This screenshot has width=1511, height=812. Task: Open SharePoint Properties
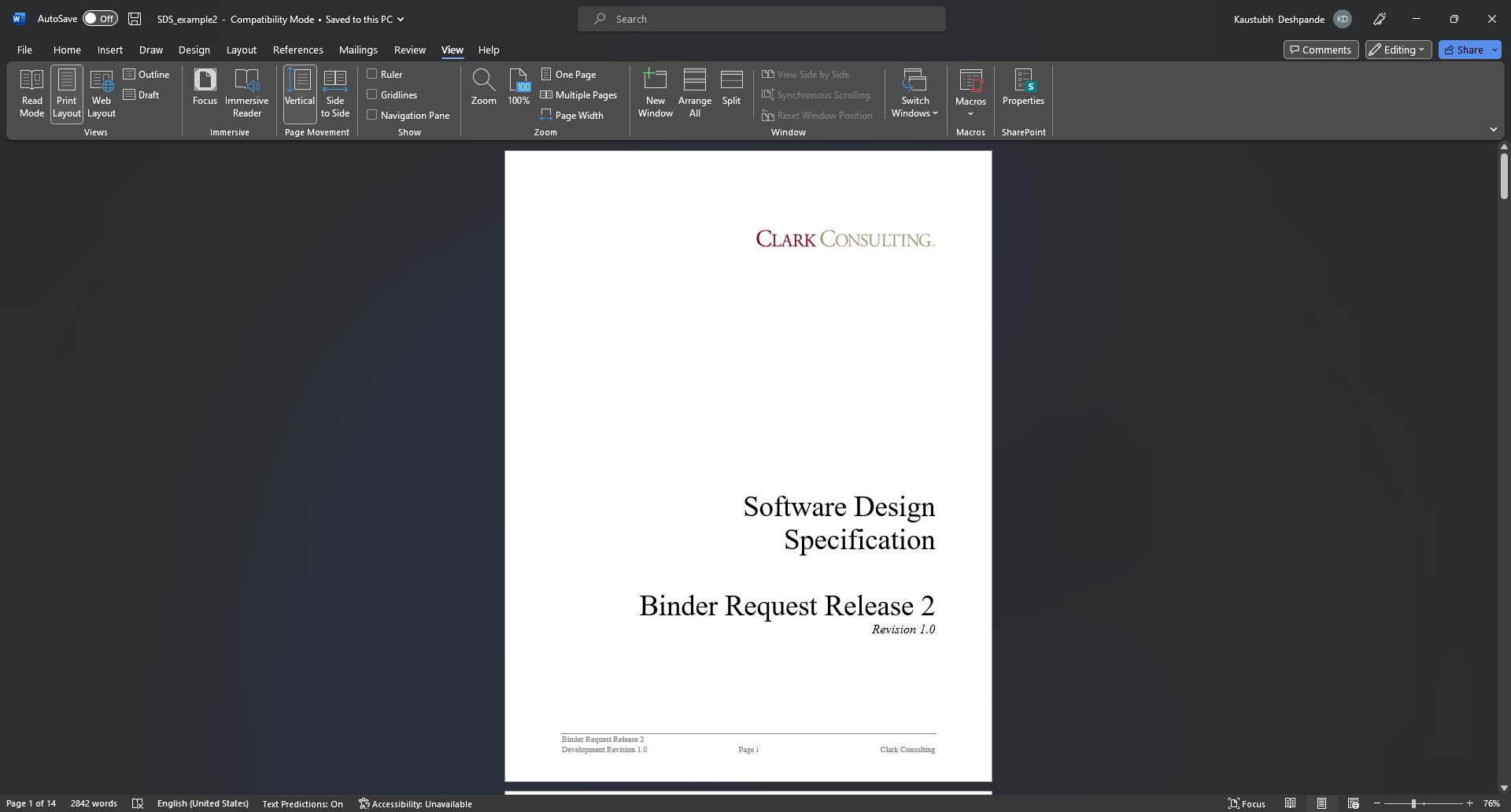1023,87
